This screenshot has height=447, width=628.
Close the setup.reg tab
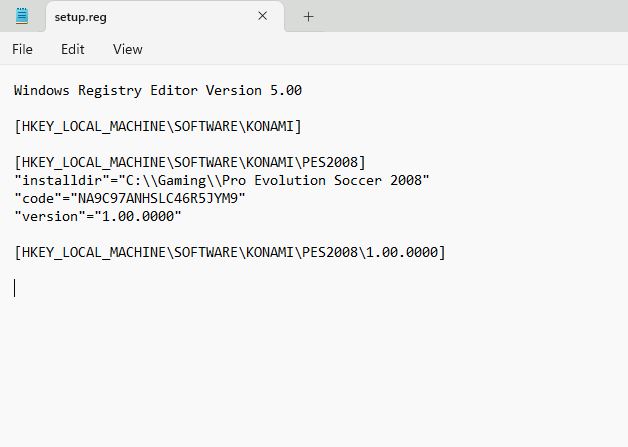pos(263,16)
